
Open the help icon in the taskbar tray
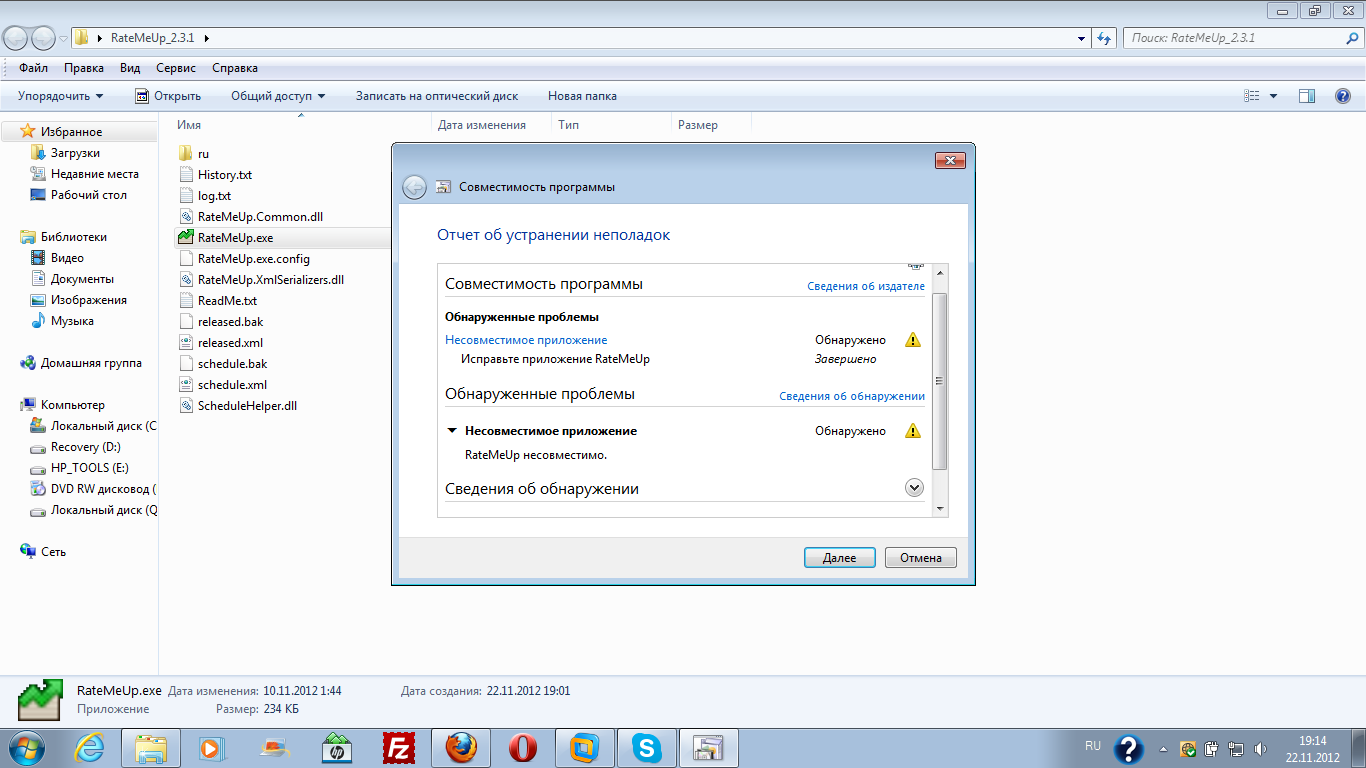click(x=1129, y=748)
